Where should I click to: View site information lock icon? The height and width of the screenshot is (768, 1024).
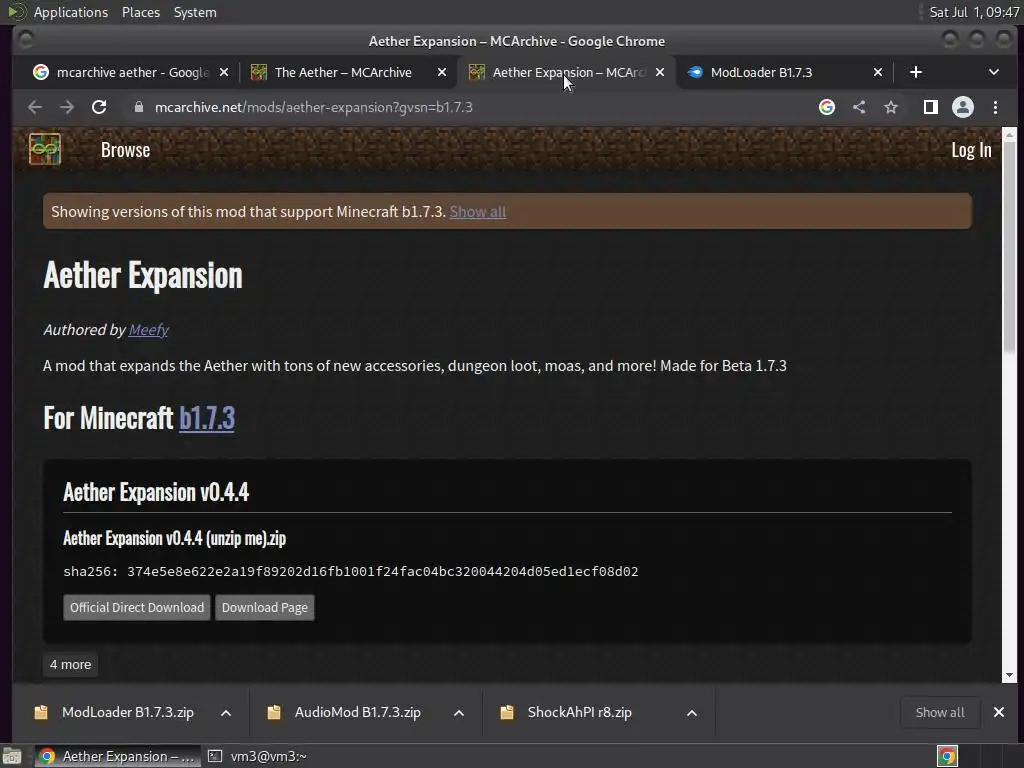[x=138, y=107]
